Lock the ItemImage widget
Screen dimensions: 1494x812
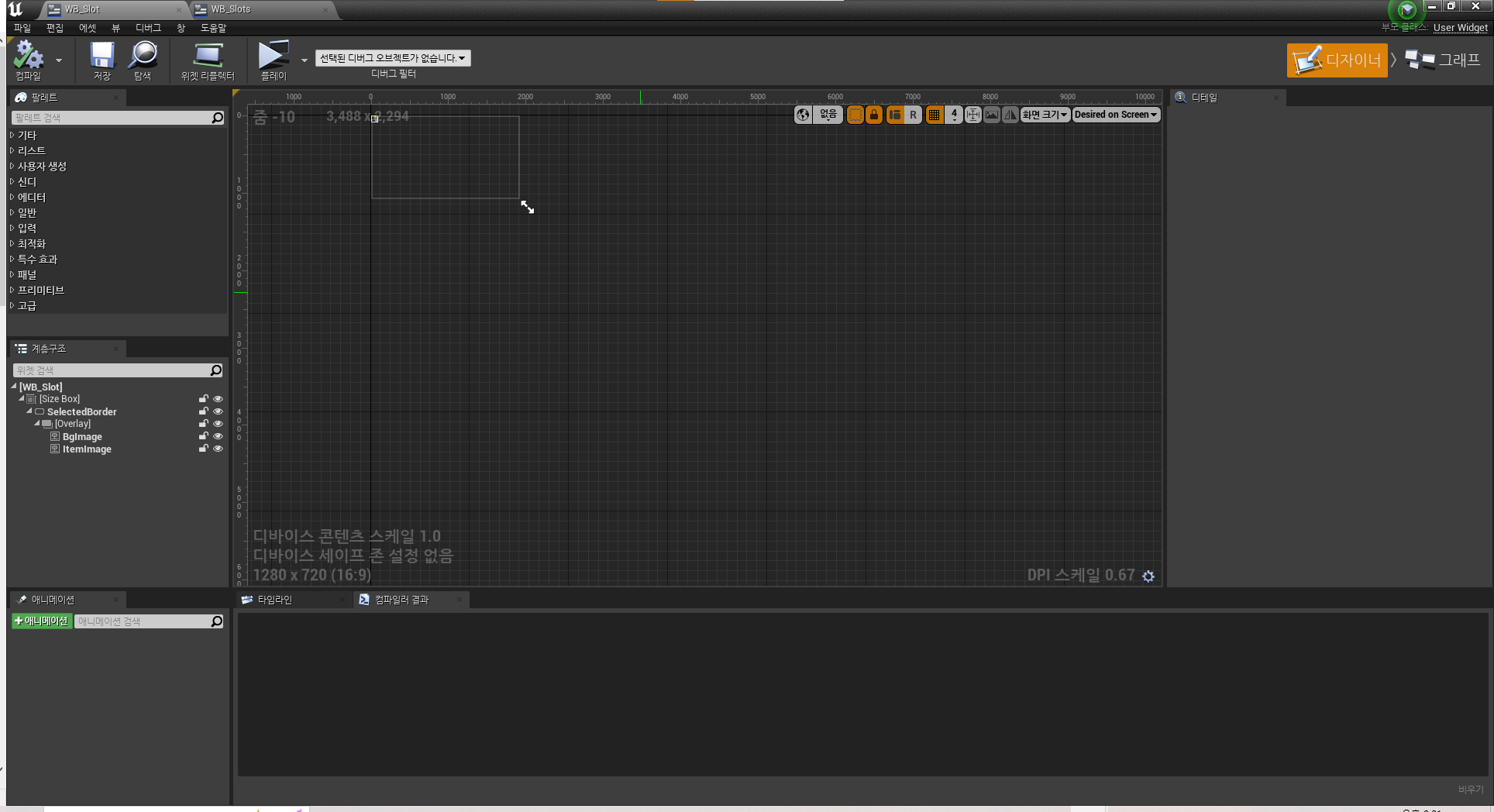tap(204, 448)
